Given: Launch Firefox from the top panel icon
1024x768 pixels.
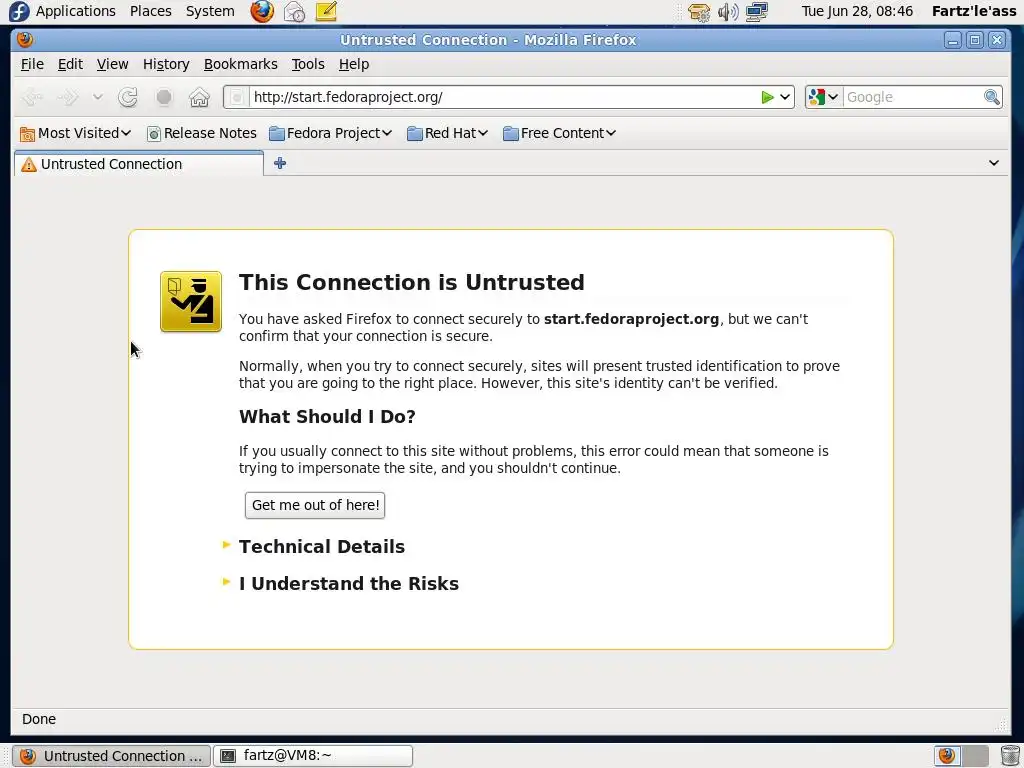Looking at the screenshot, I should [262, 11].
